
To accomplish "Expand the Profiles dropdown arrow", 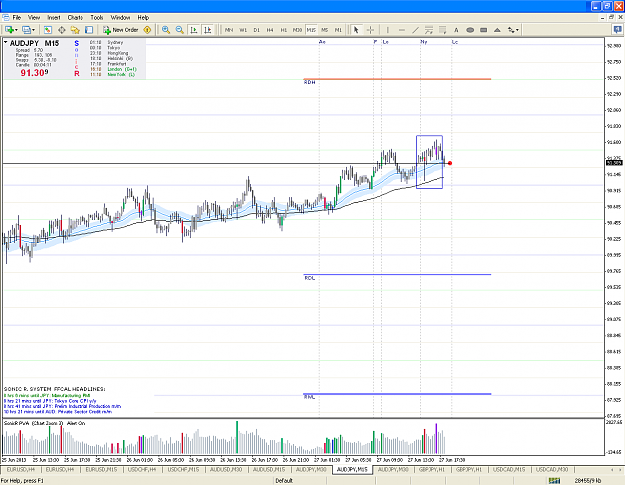I will pos(33,30).
